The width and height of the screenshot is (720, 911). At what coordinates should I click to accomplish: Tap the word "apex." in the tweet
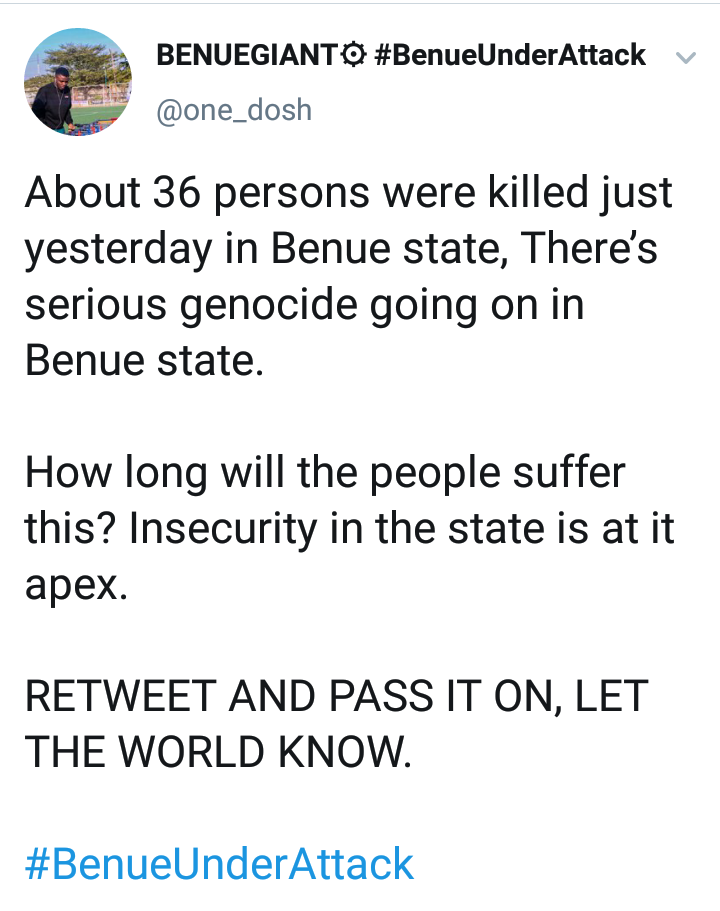[x=77, y=585]
